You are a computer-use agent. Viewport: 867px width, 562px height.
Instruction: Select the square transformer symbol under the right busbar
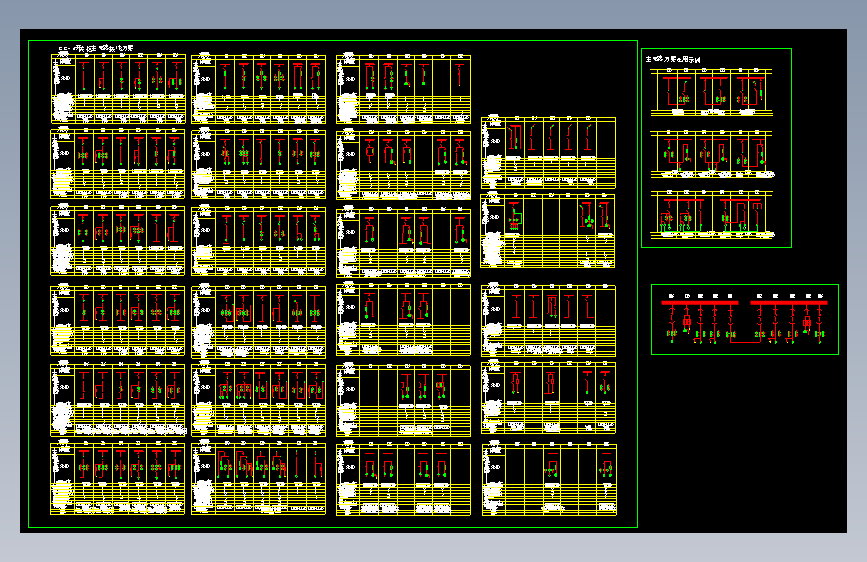pos(807,322)
